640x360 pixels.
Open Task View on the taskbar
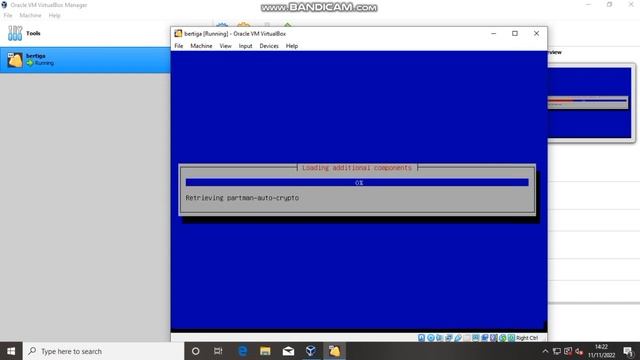point(218,351)
